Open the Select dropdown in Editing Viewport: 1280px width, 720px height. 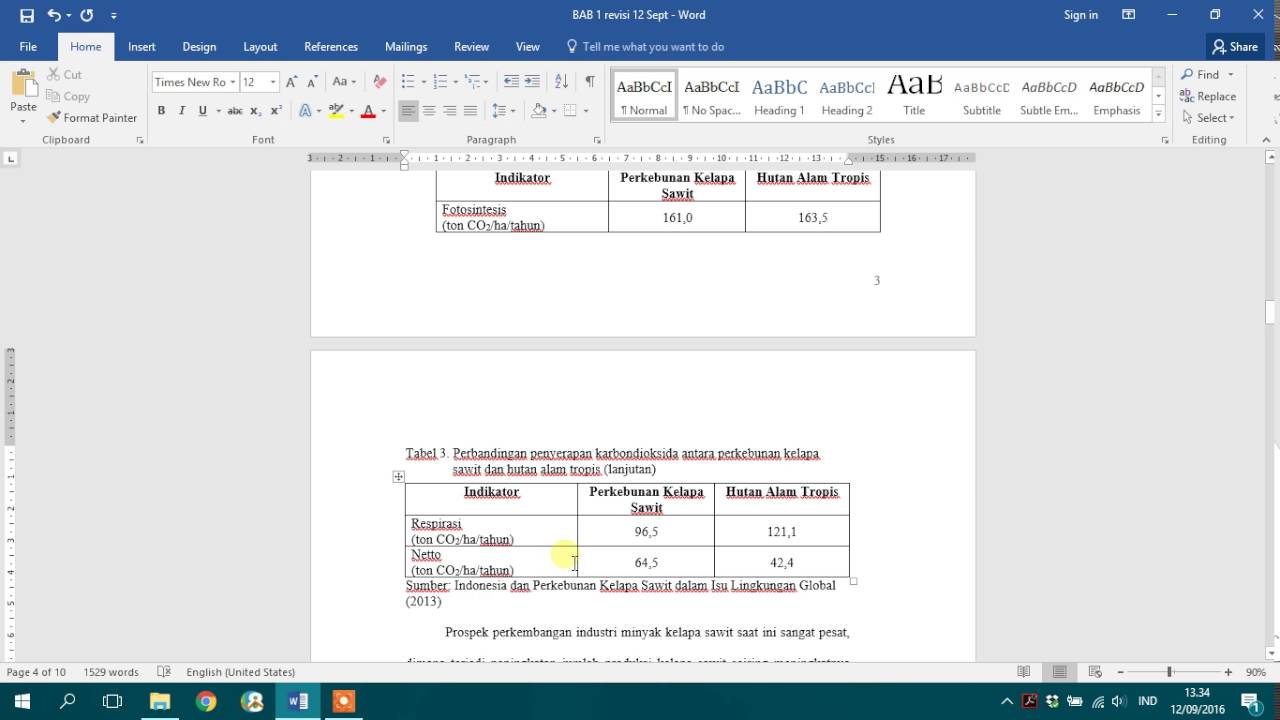coord(1208,118)
